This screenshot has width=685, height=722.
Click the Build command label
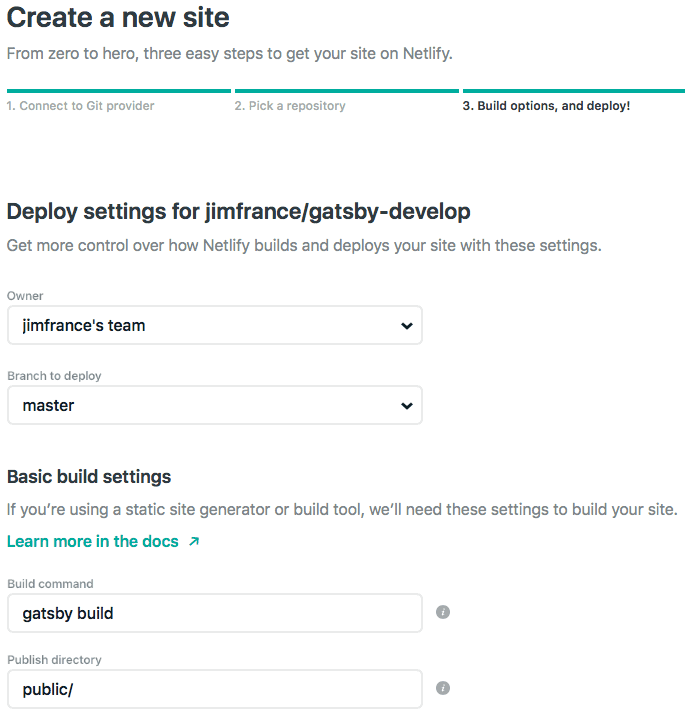50,584
